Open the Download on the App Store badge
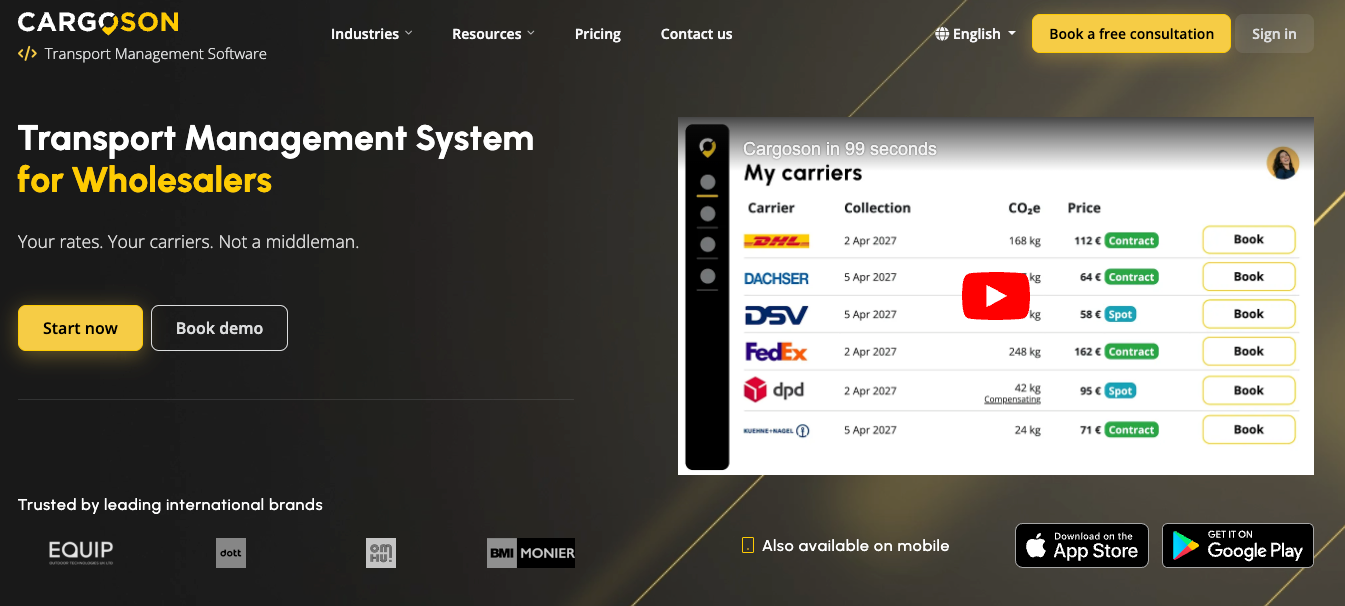This screenshot has width=1345, height=606. 1082,546
